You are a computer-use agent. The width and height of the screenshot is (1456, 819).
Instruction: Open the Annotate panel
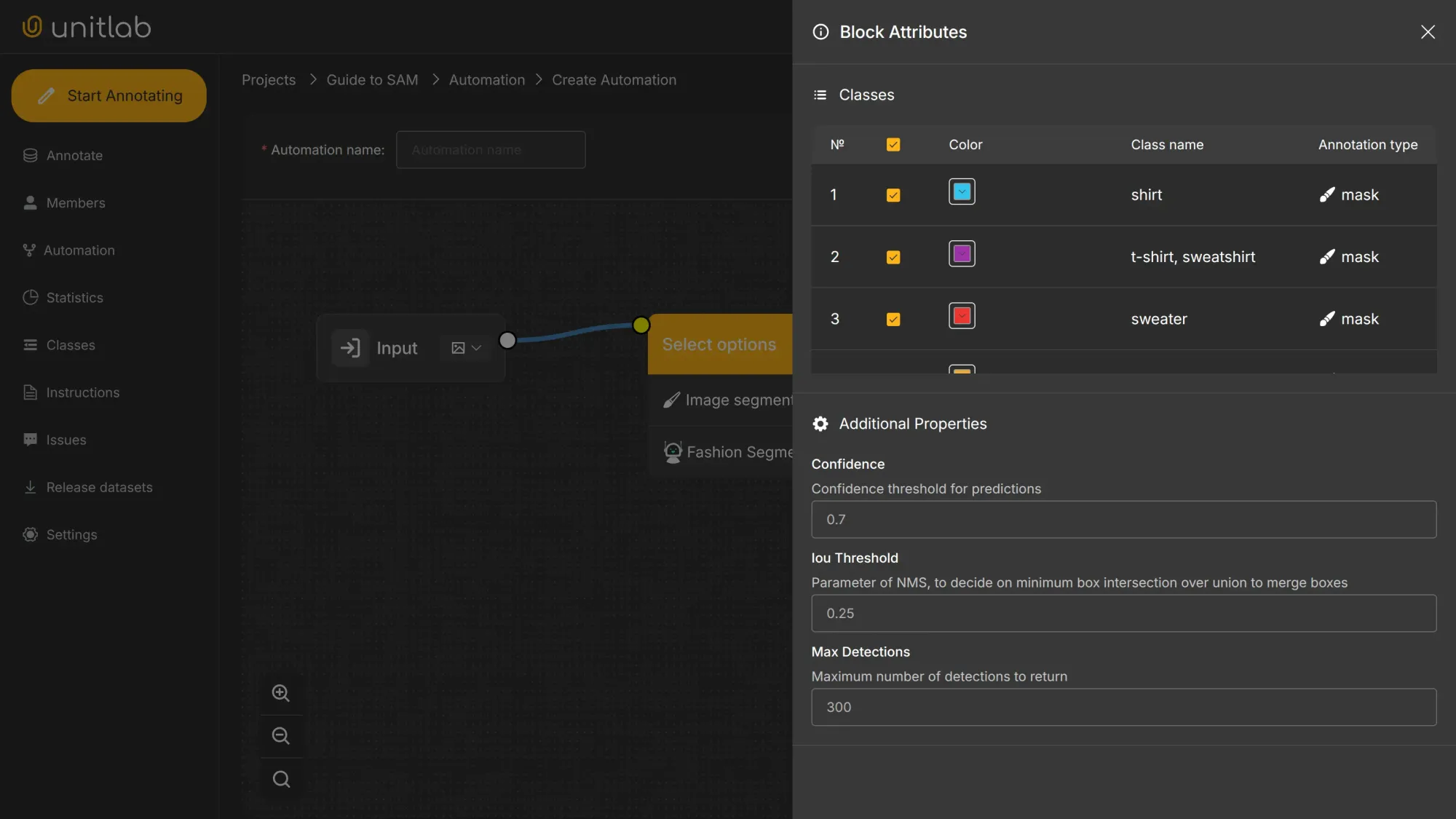[x=74, y=155]
